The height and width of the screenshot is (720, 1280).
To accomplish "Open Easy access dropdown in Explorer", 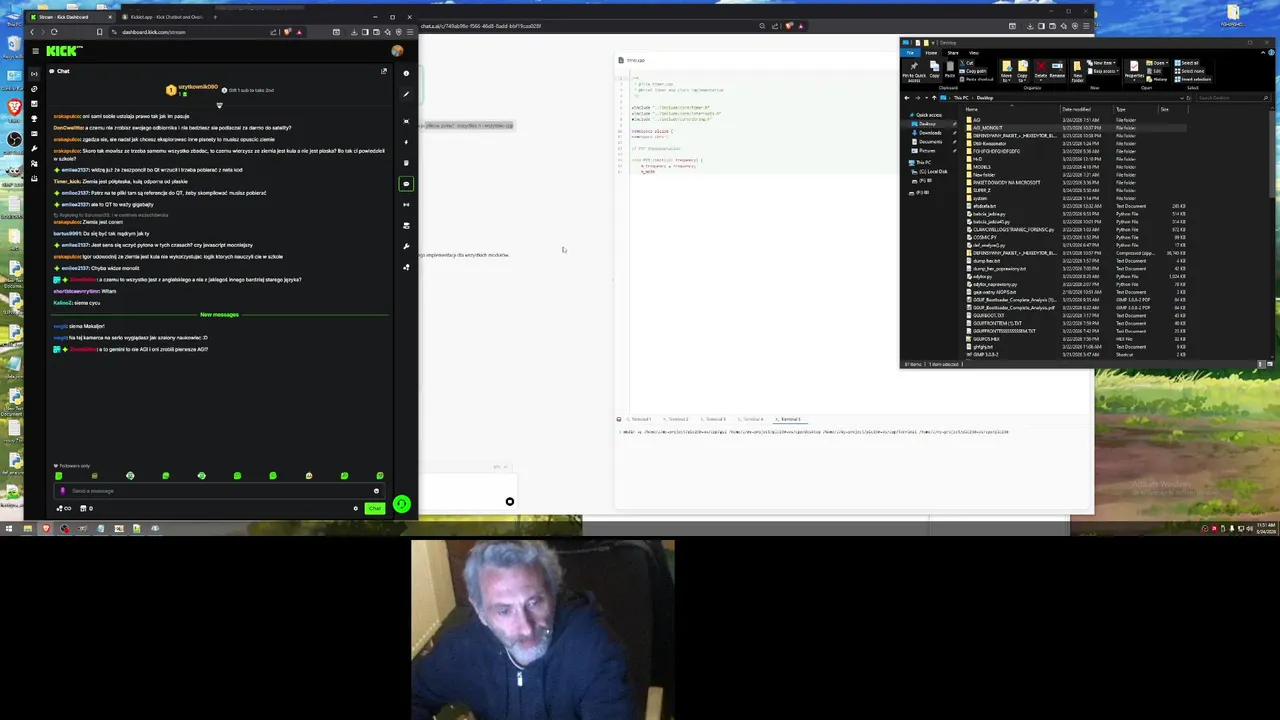I will click(1104, 71).
